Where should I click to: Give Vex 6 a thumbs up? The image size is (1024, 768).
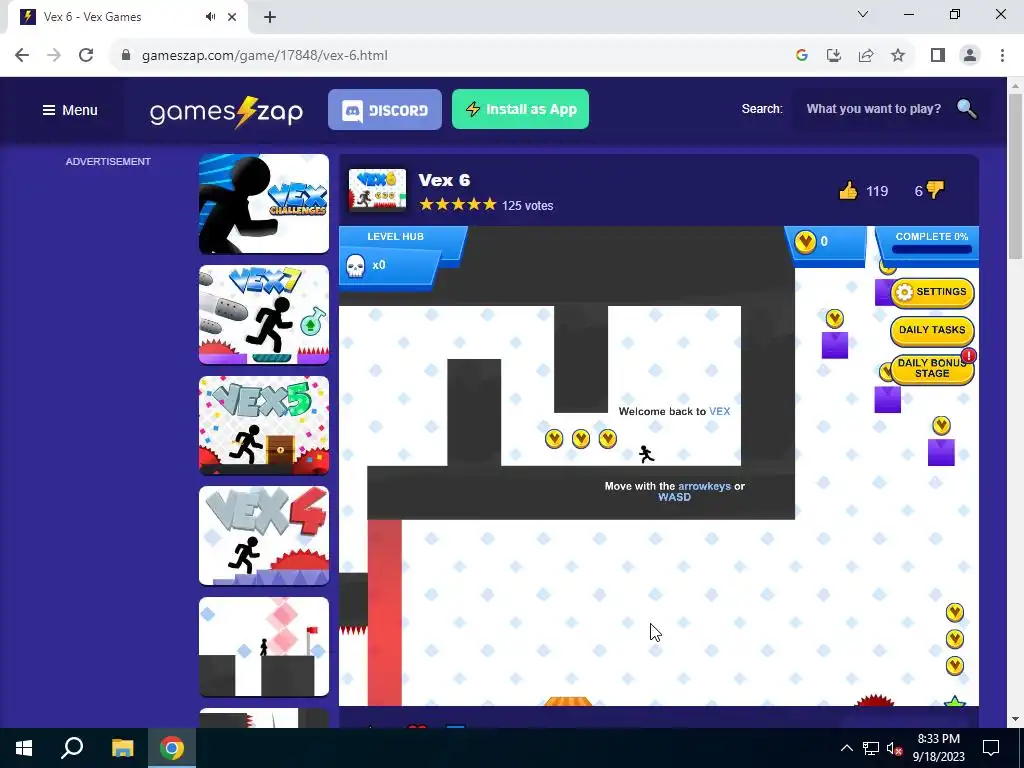(848, 191)
